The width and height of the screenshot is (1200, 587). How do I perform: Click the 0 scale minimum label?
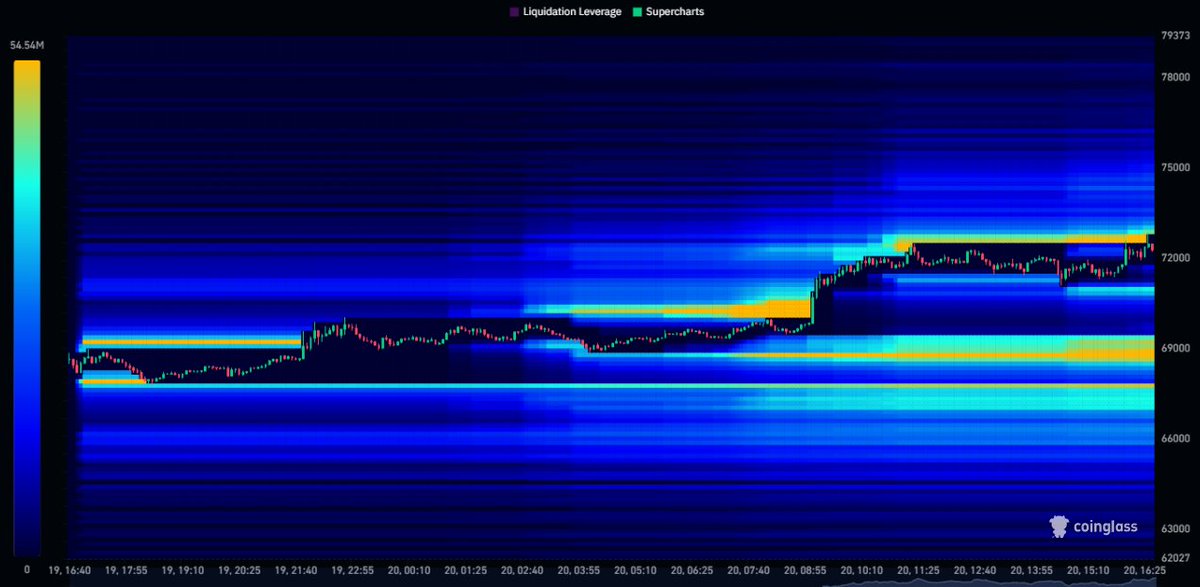point(27,569)
